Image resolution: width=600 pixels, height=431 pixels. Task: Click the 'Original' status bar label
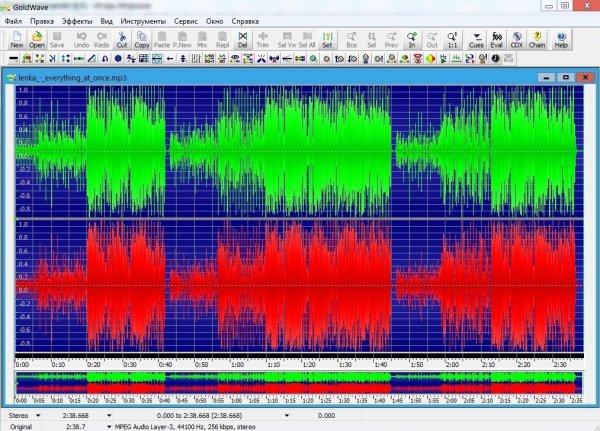pyautogui.click(x=21, y=426)
